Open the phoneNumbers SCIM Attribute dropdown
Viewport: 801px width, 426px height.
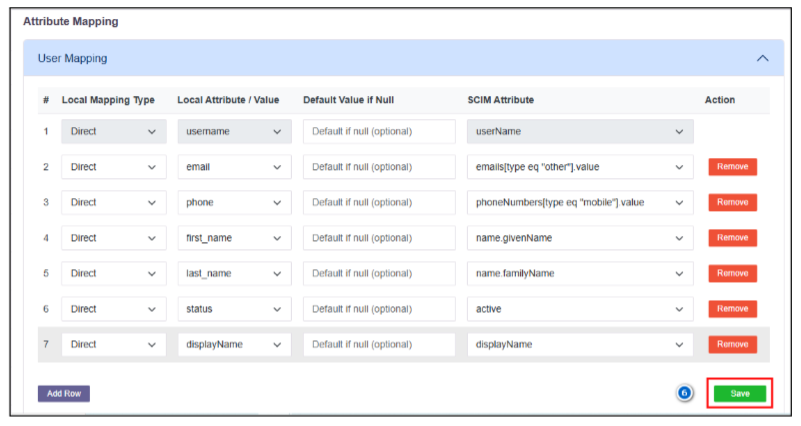point(579,202)
